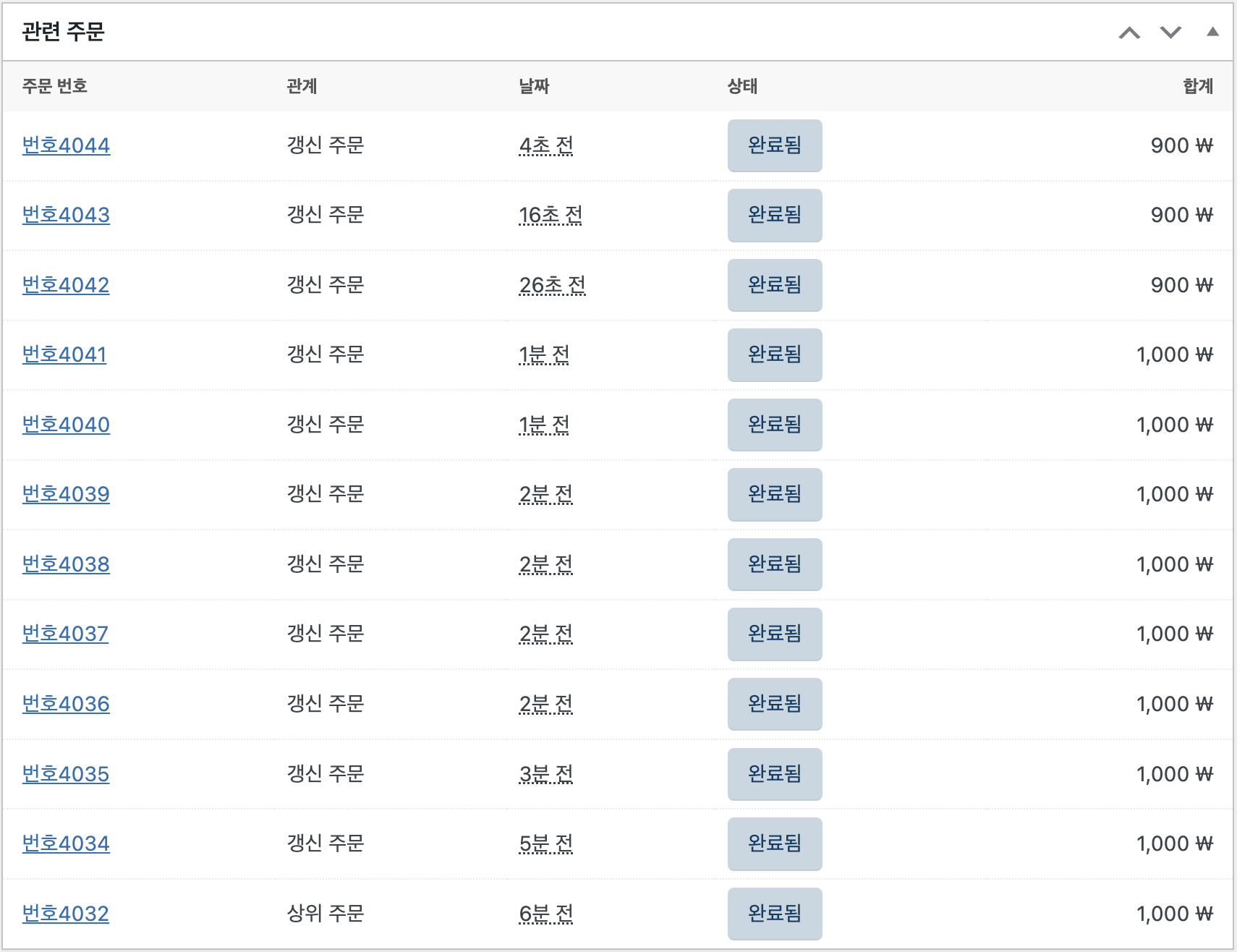Open order link 번호4035
The height and width of the screenshot is (952, 1237).
[66, 774]
